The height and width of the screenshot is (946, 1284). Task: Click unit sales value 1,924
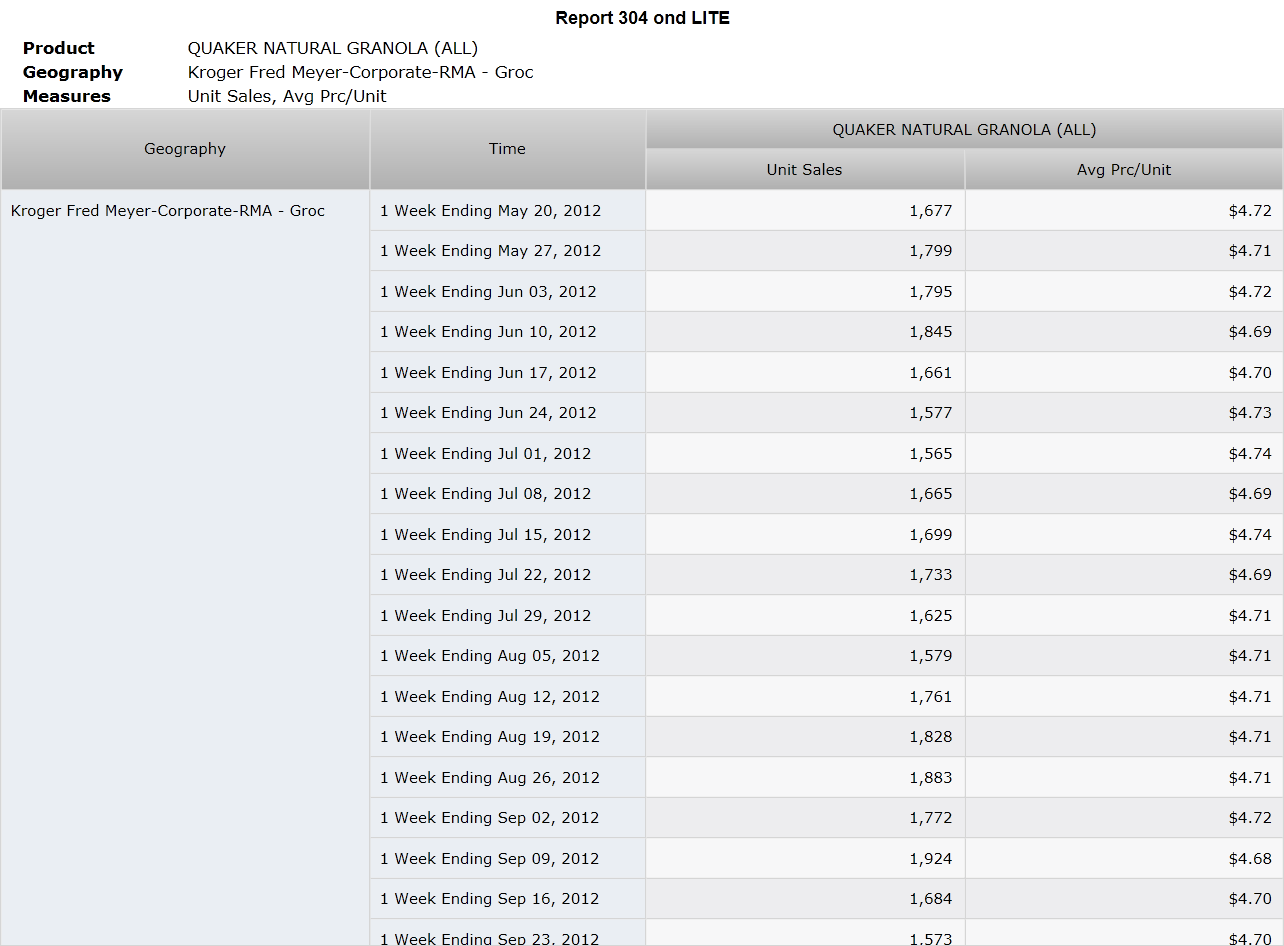click(x=931, y=859)
